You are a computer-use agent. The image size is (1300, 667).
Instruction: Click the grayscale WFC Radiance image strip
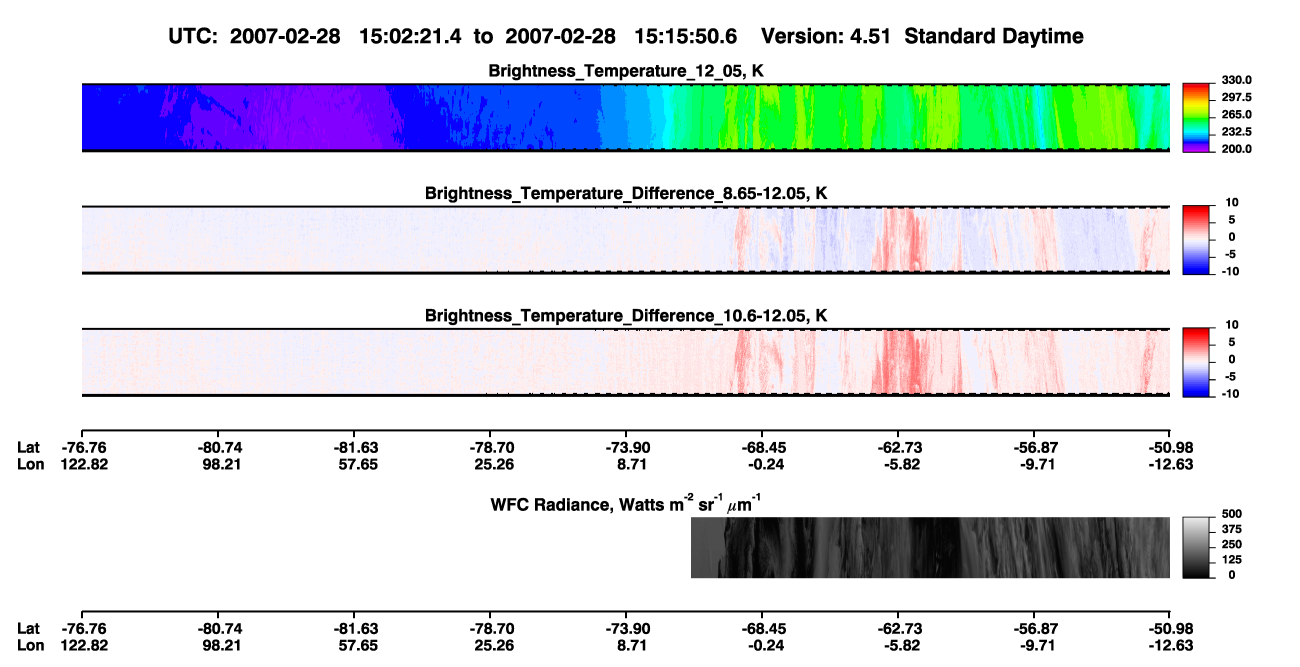pyautogui.click(x=930, y=547)
